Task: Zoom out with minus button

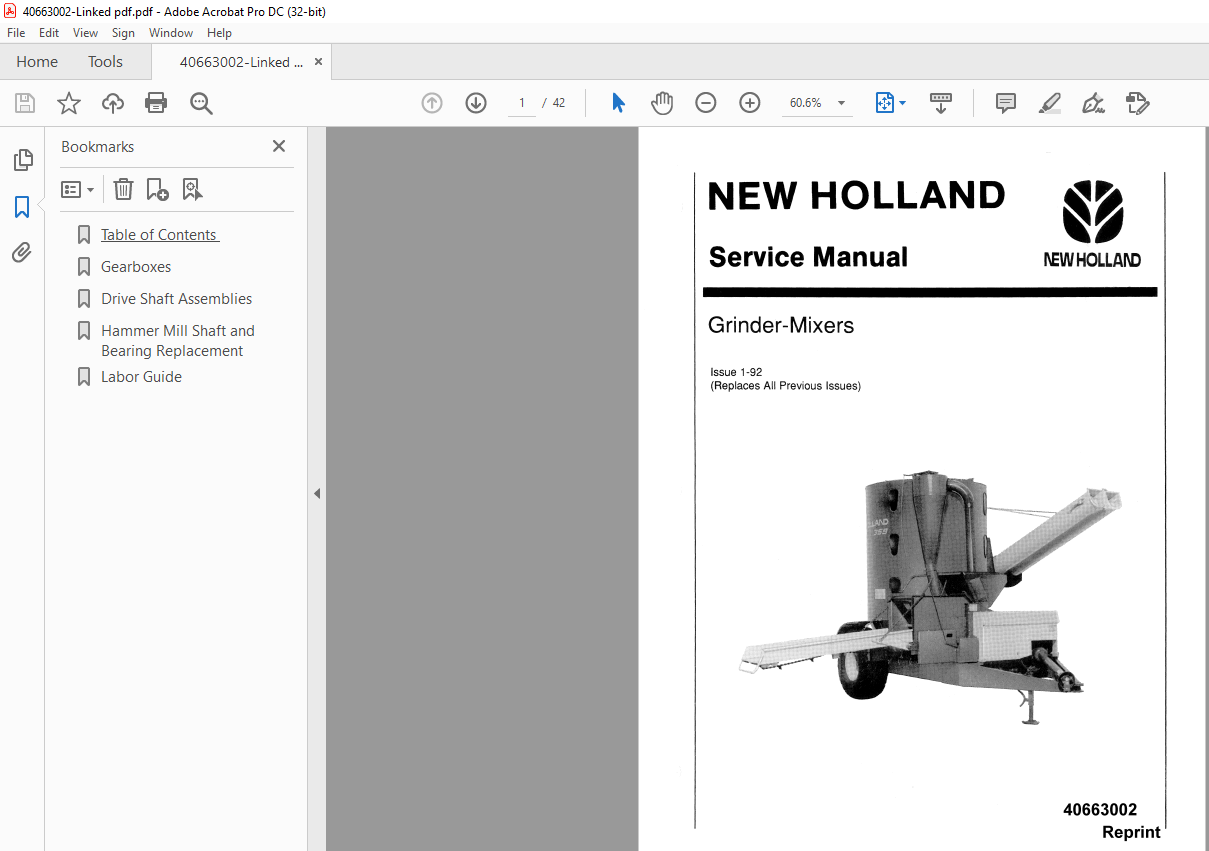Action: click(706, 103)
